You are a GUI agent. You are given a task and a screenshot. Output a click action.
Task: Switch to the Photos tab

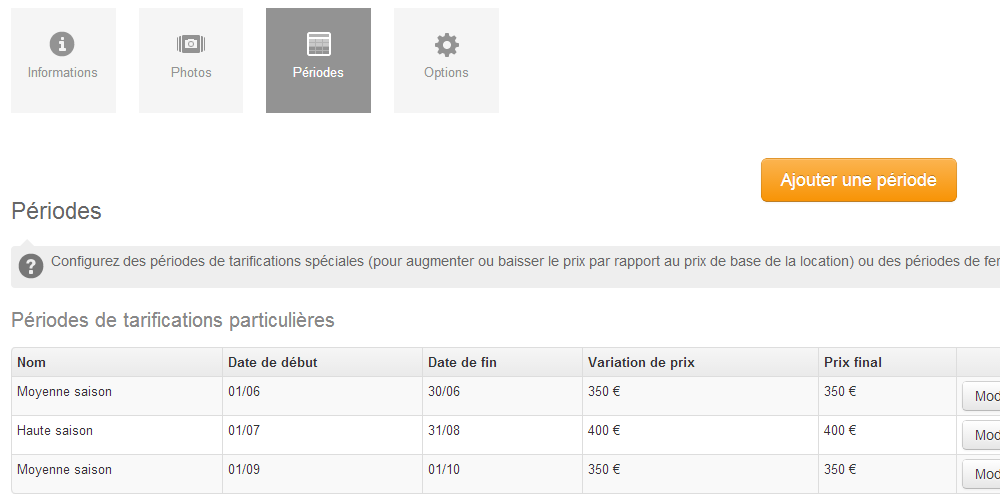(x=191, y=61)
